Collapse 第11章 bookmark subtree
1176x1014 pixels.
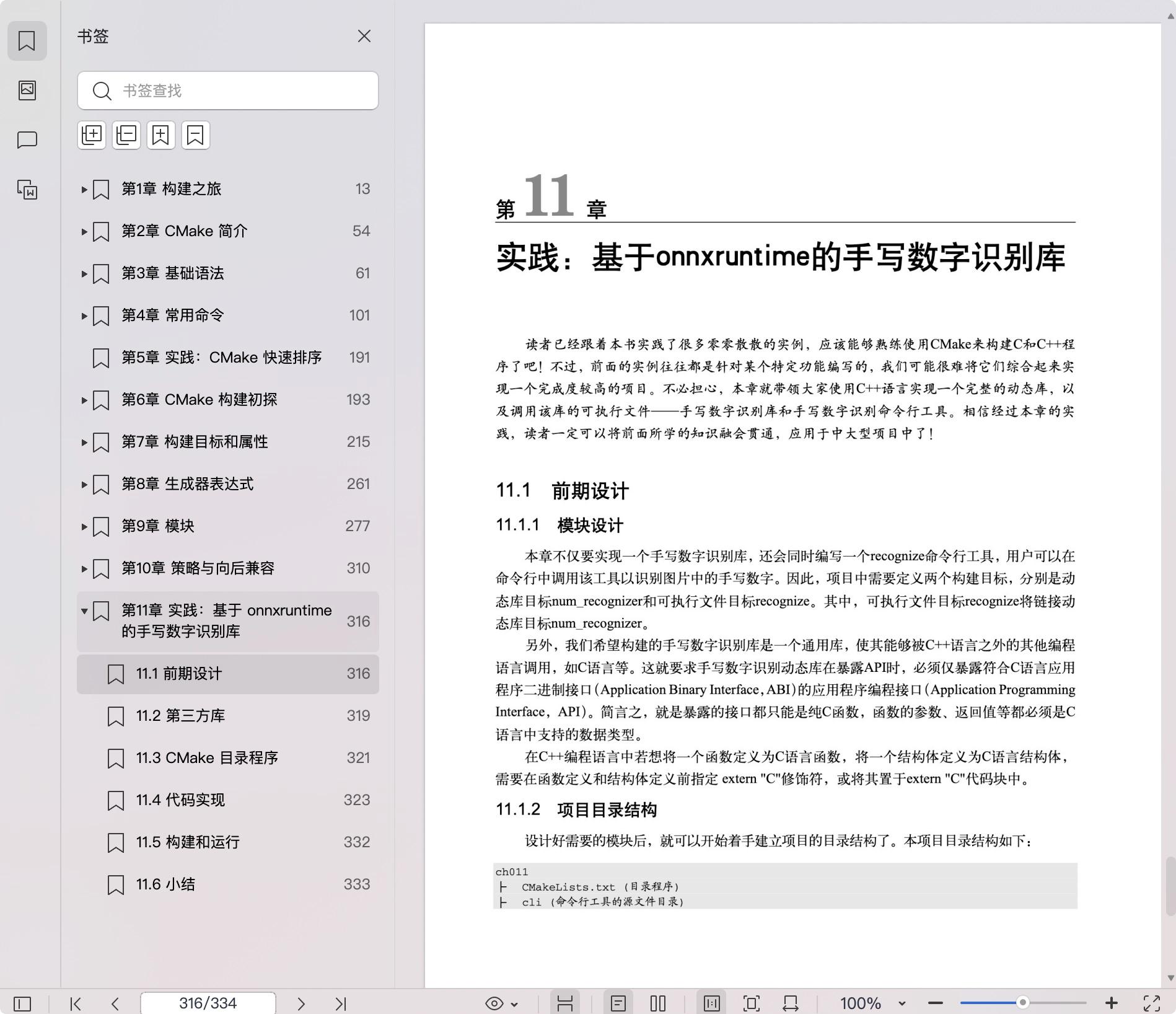(x=84, y=611)
